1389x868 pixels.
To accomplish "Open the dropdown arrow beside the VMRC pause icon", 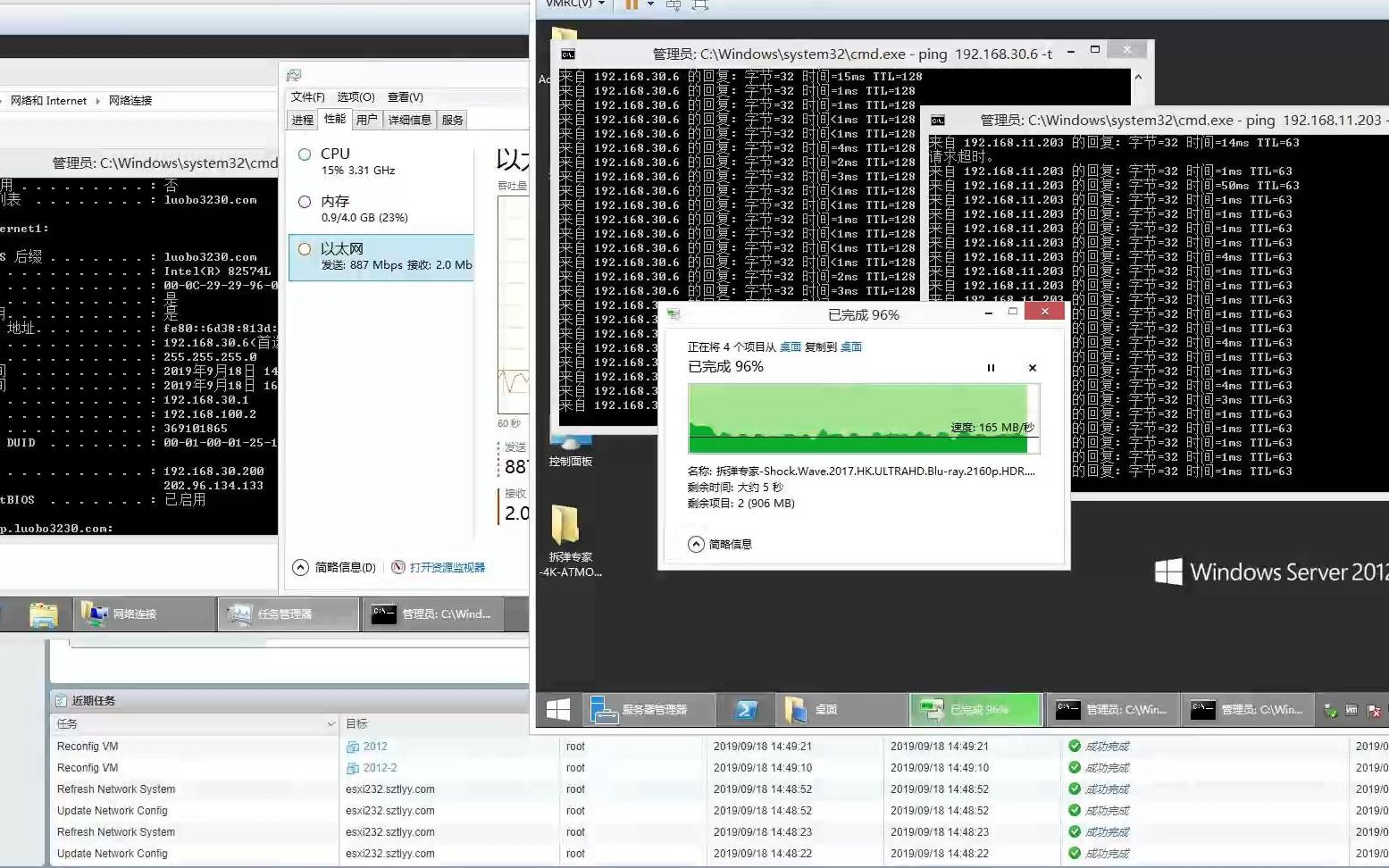I will pyautogui.click(x=650, y=4).
